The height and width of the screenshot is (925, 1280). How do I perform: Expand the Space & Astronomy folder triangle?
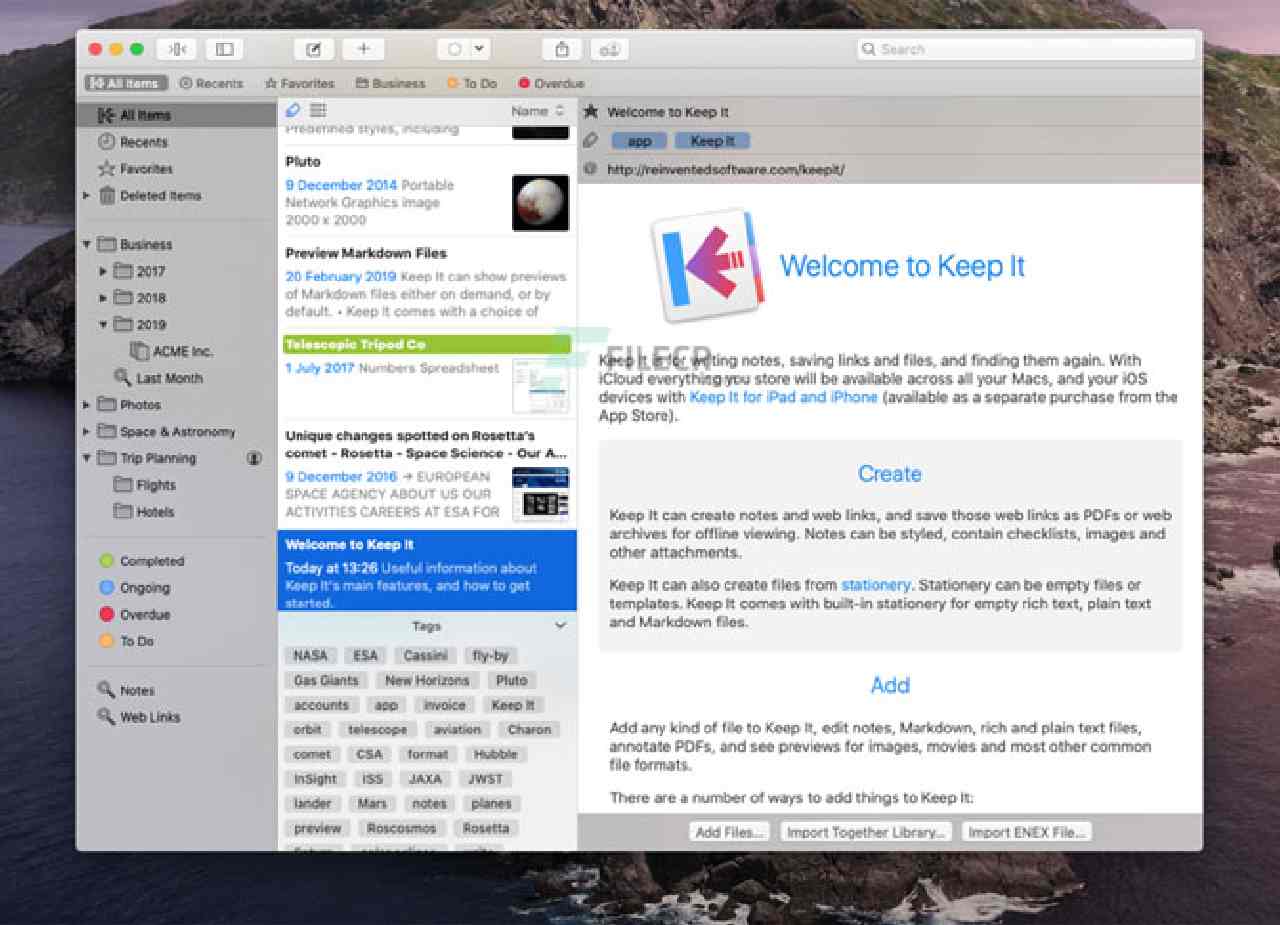(x=87, y=432)
